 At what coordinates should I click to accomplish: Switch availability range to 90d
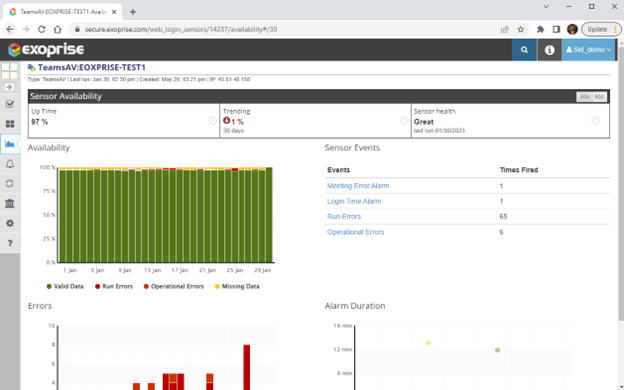[x=599, y=97]
